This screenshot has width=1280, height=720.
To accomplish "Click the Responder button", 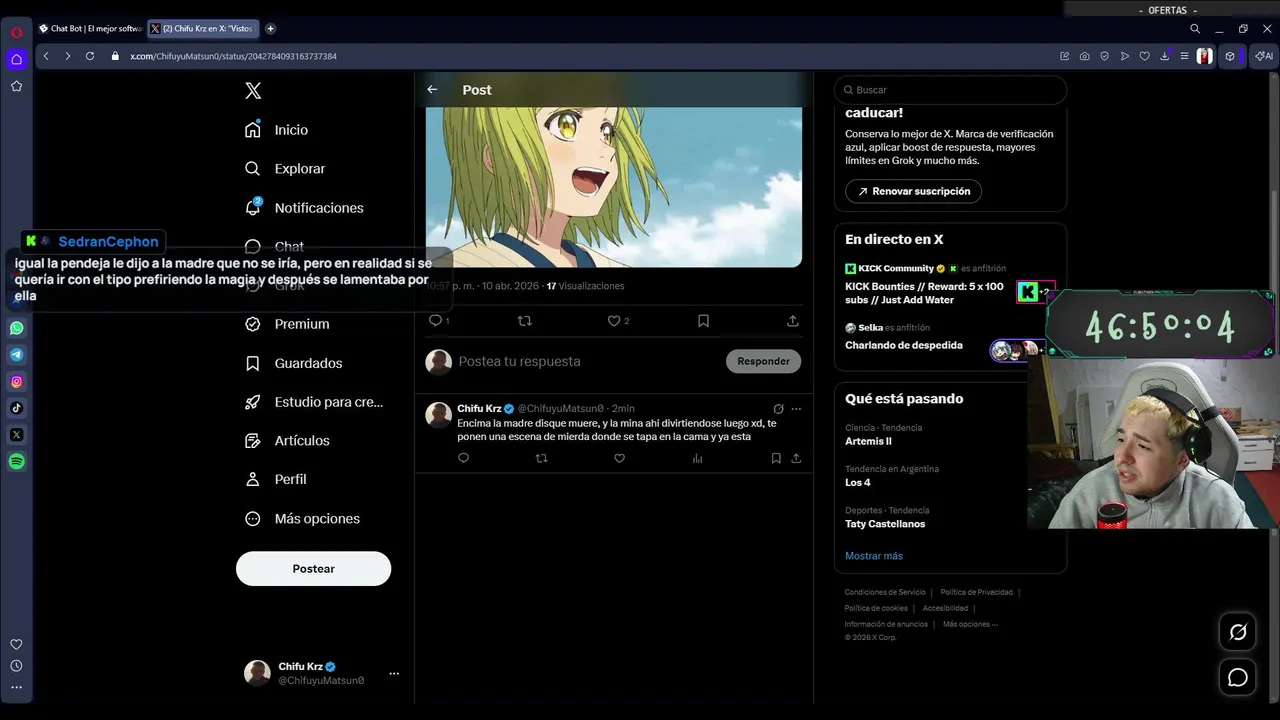I will 763,361.
